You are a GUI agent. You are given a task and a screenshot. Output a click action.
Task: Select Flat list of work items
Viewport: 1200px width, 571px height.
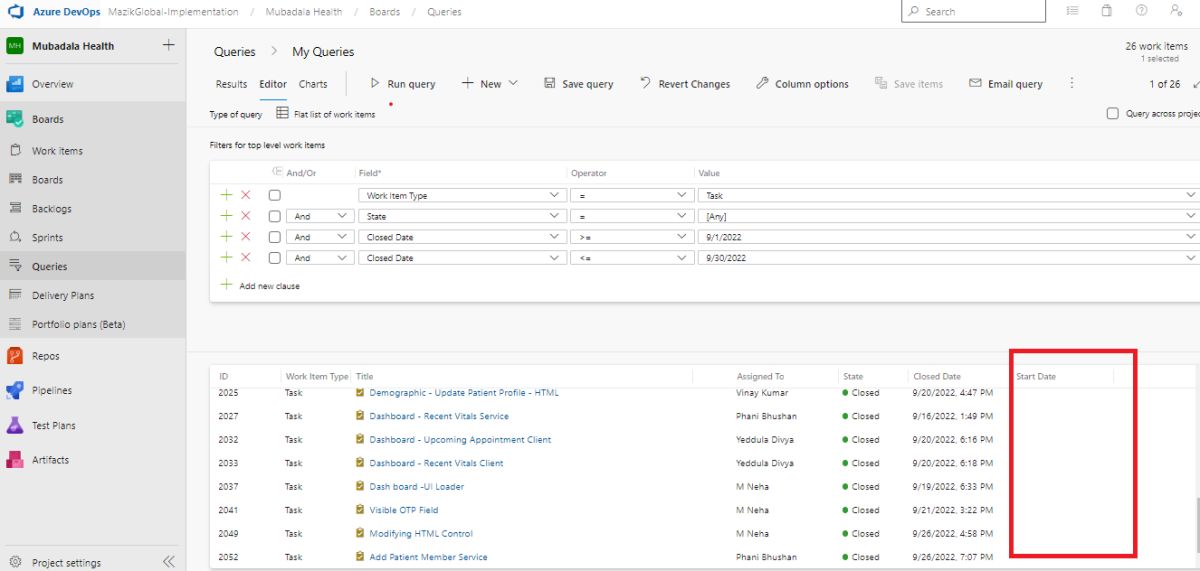pos(325,114)
